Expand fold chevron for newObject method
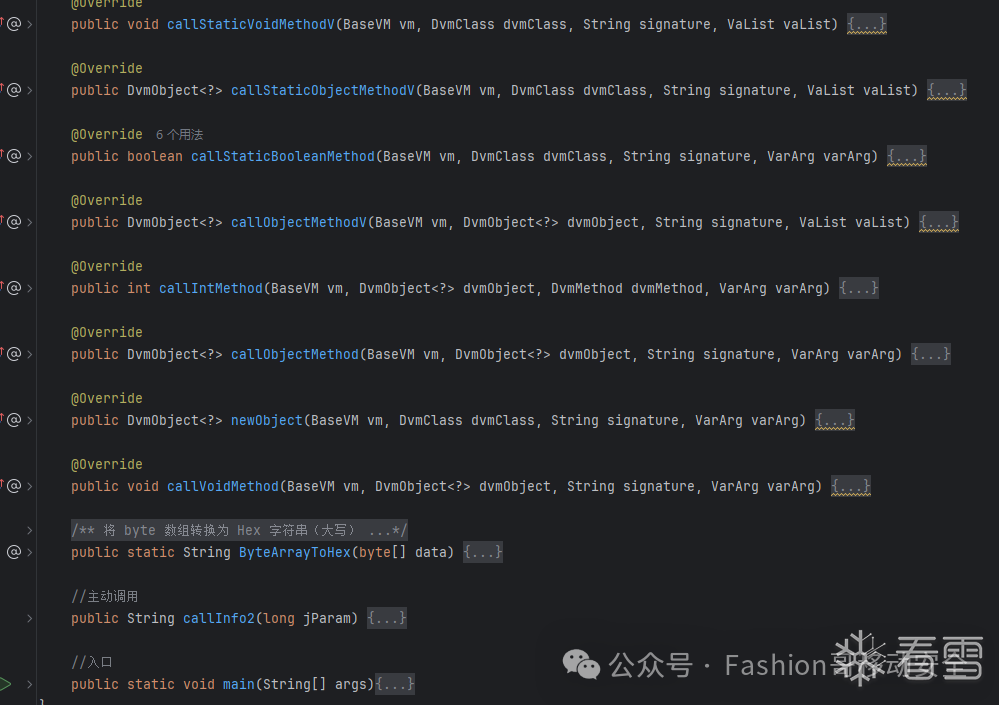Screen dimensions: 999x705 click(29, 420)
